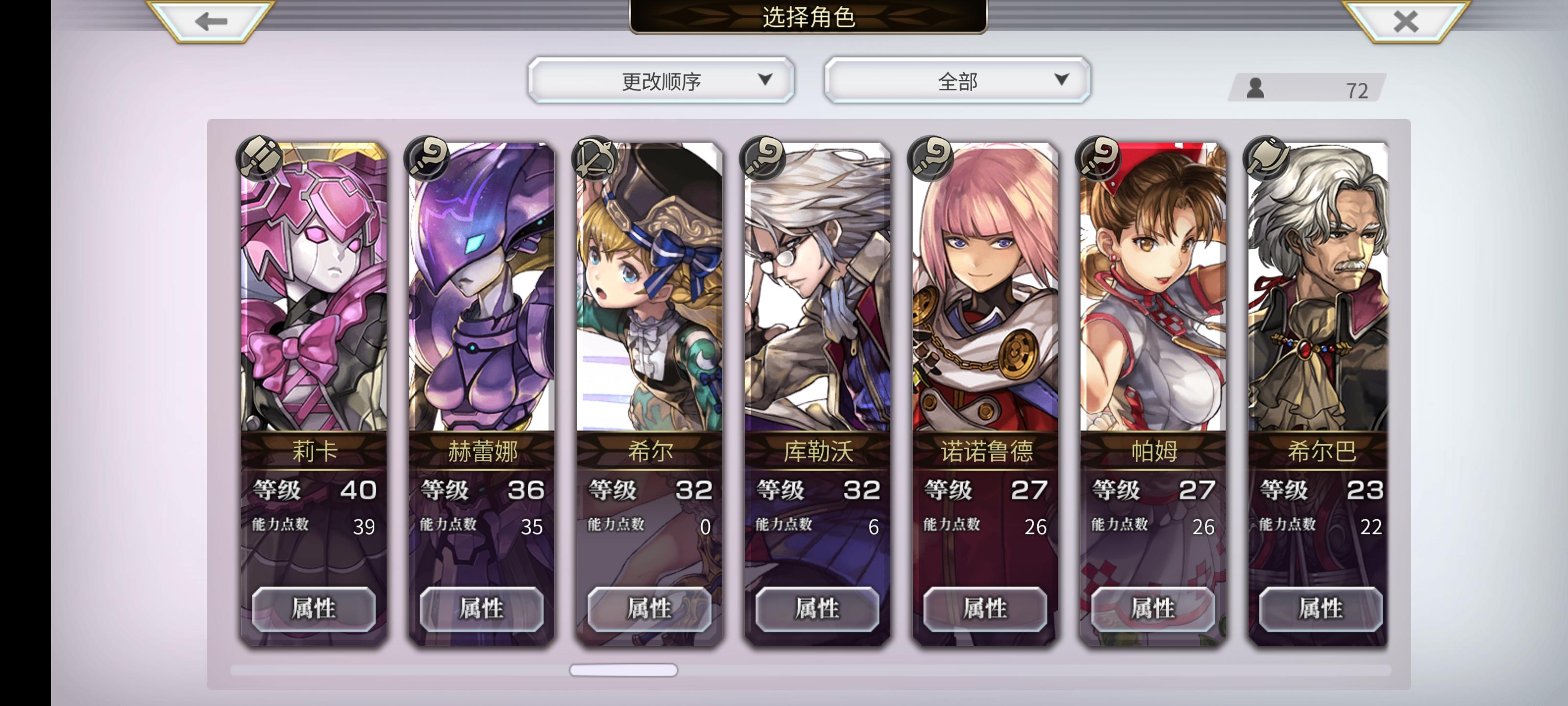1568x706 pixels.
Task: Tap the back arrow button
Action: click(x=211, y=21)
